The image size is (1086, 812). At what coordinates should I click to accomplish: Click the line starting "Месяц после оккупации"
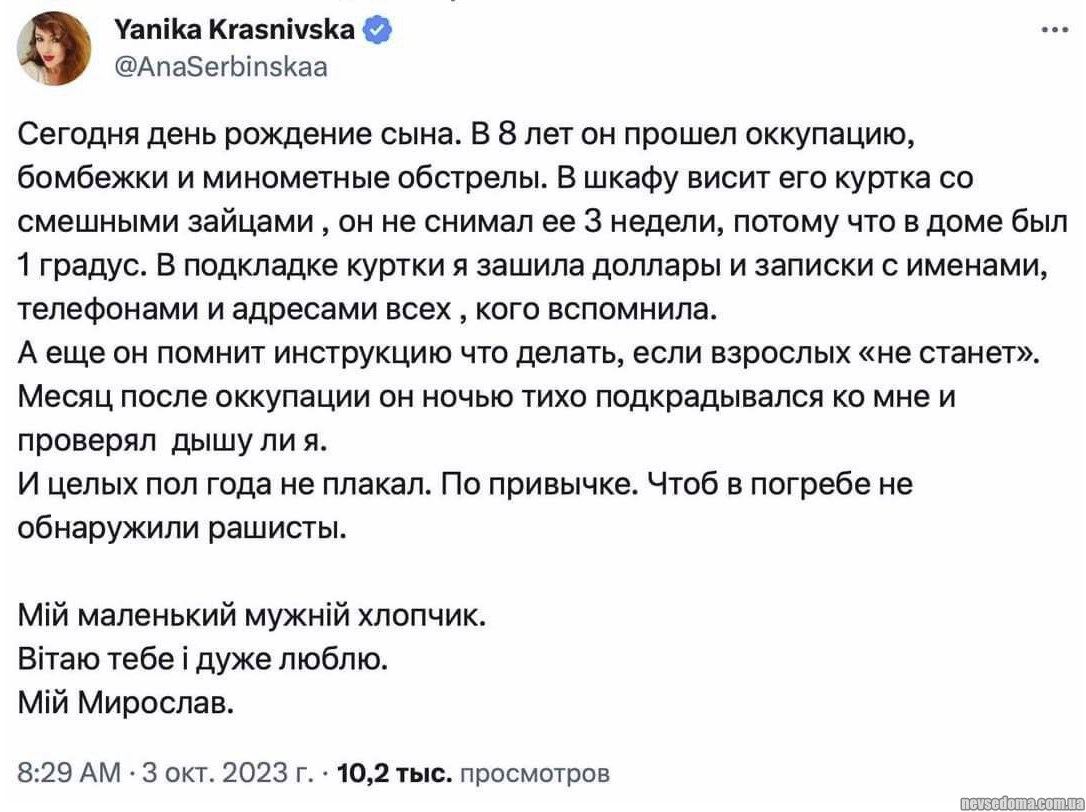(488, 397)
